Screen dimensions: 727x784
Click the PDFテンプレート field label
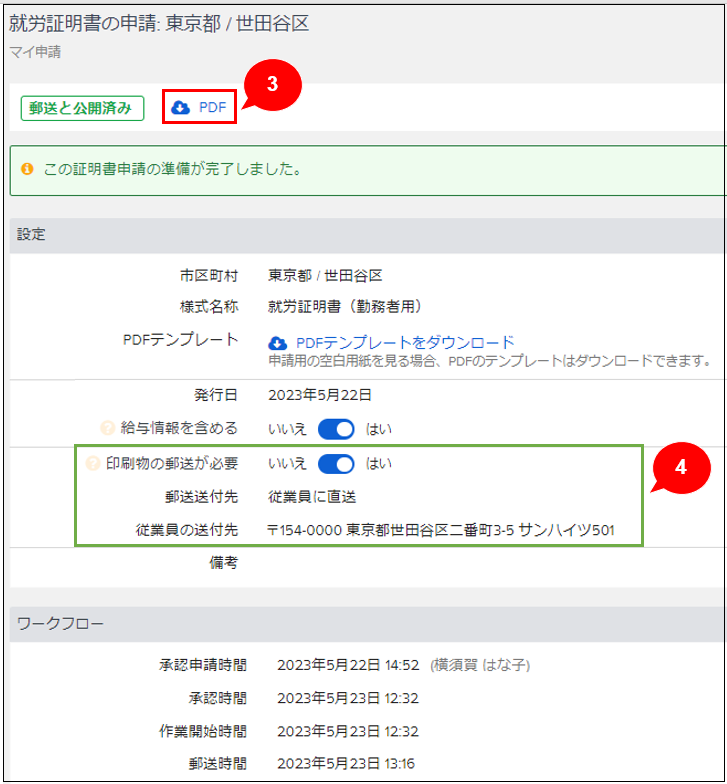click(180, 340)
